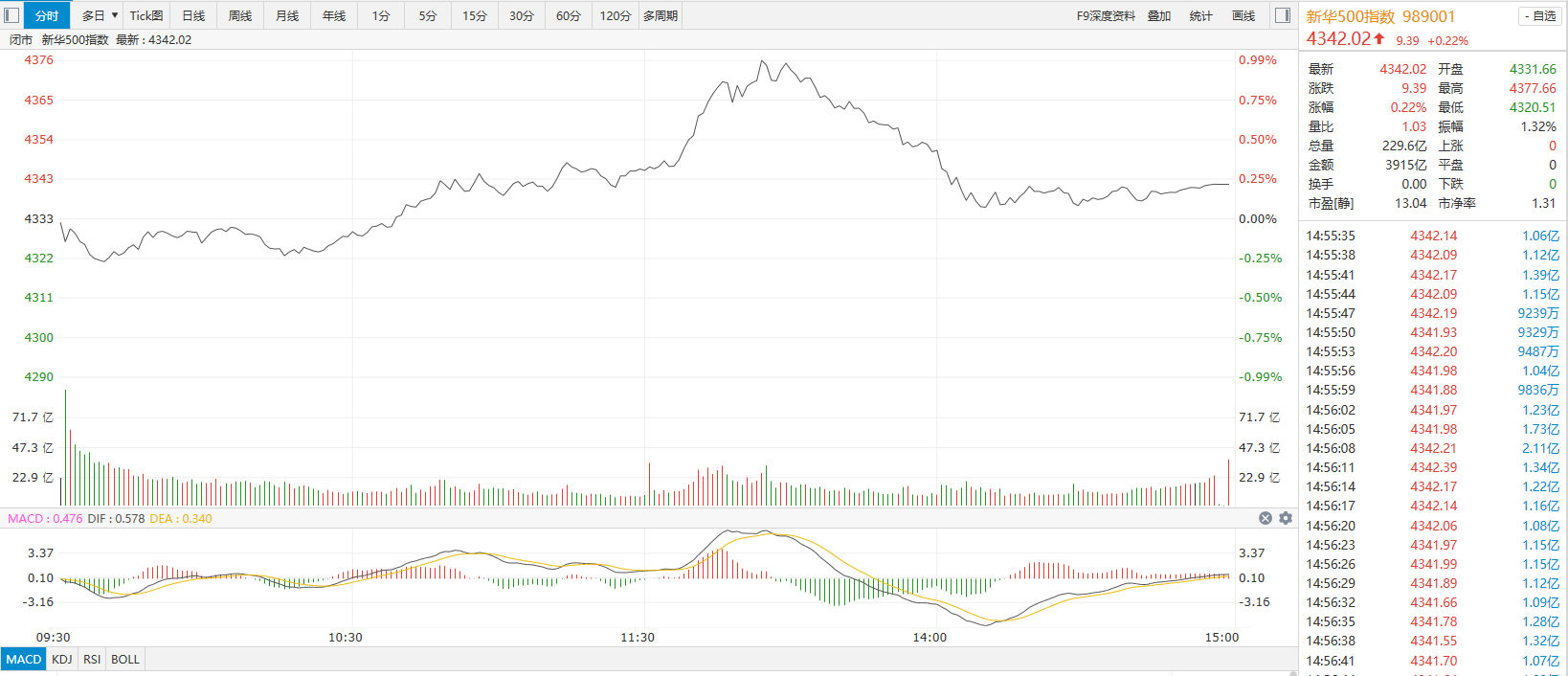
Task: Click the 最高 value 4377.66
Action: (x=1533, y=88)
